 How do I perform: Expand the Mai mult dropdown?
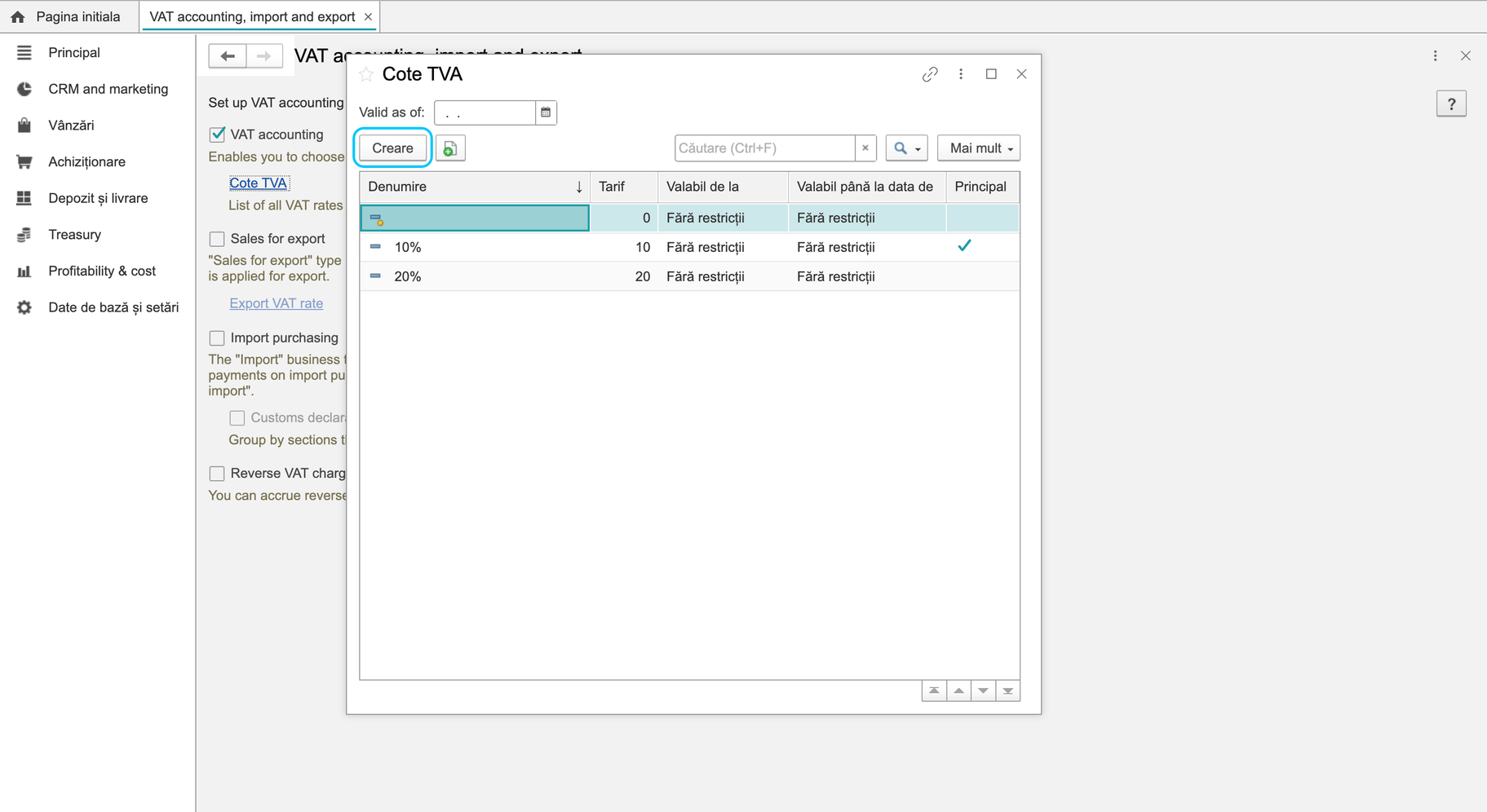(979, 148)
